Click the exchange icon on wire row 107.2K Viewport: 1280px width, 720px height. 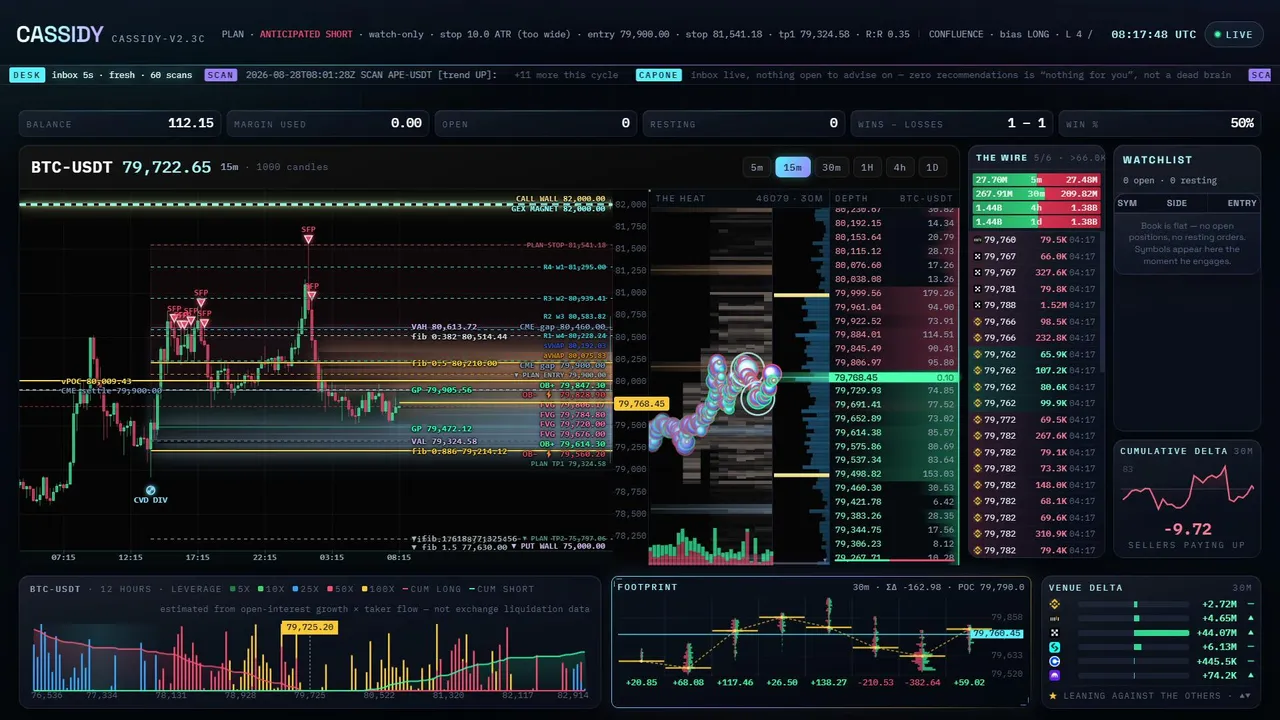[978, 370]
